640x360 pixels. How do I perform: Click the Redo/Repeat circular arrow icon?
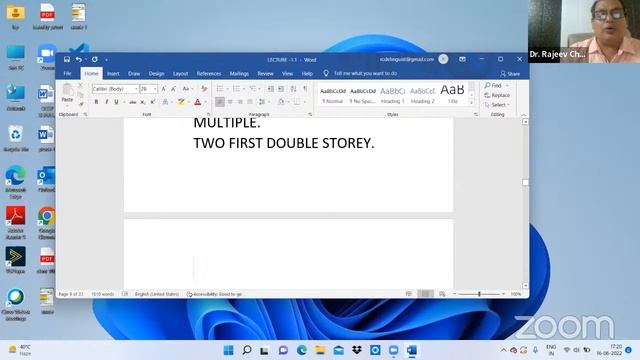[x=95, y=59]
